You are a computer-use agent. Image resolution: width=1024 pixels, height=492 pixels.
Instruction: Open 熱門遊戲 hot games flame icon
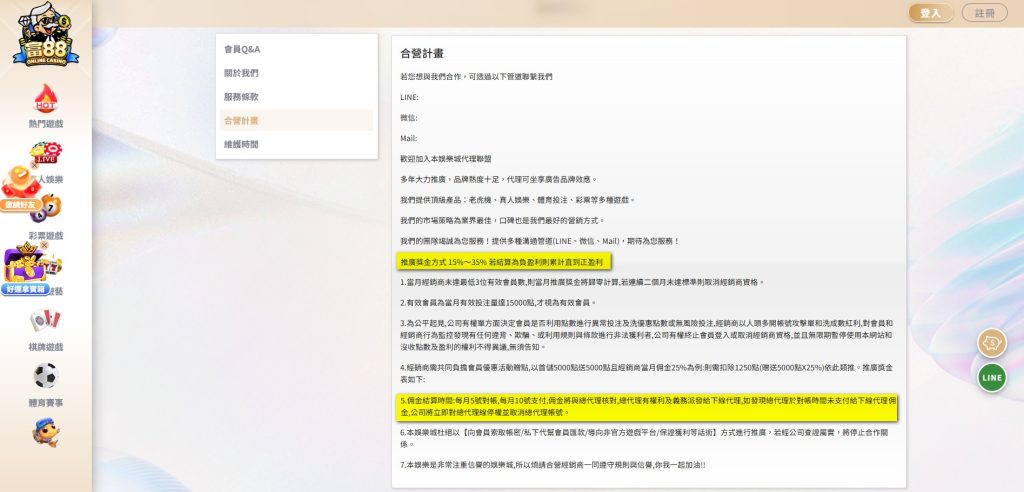pyautogui.click(x=46, y=99)
